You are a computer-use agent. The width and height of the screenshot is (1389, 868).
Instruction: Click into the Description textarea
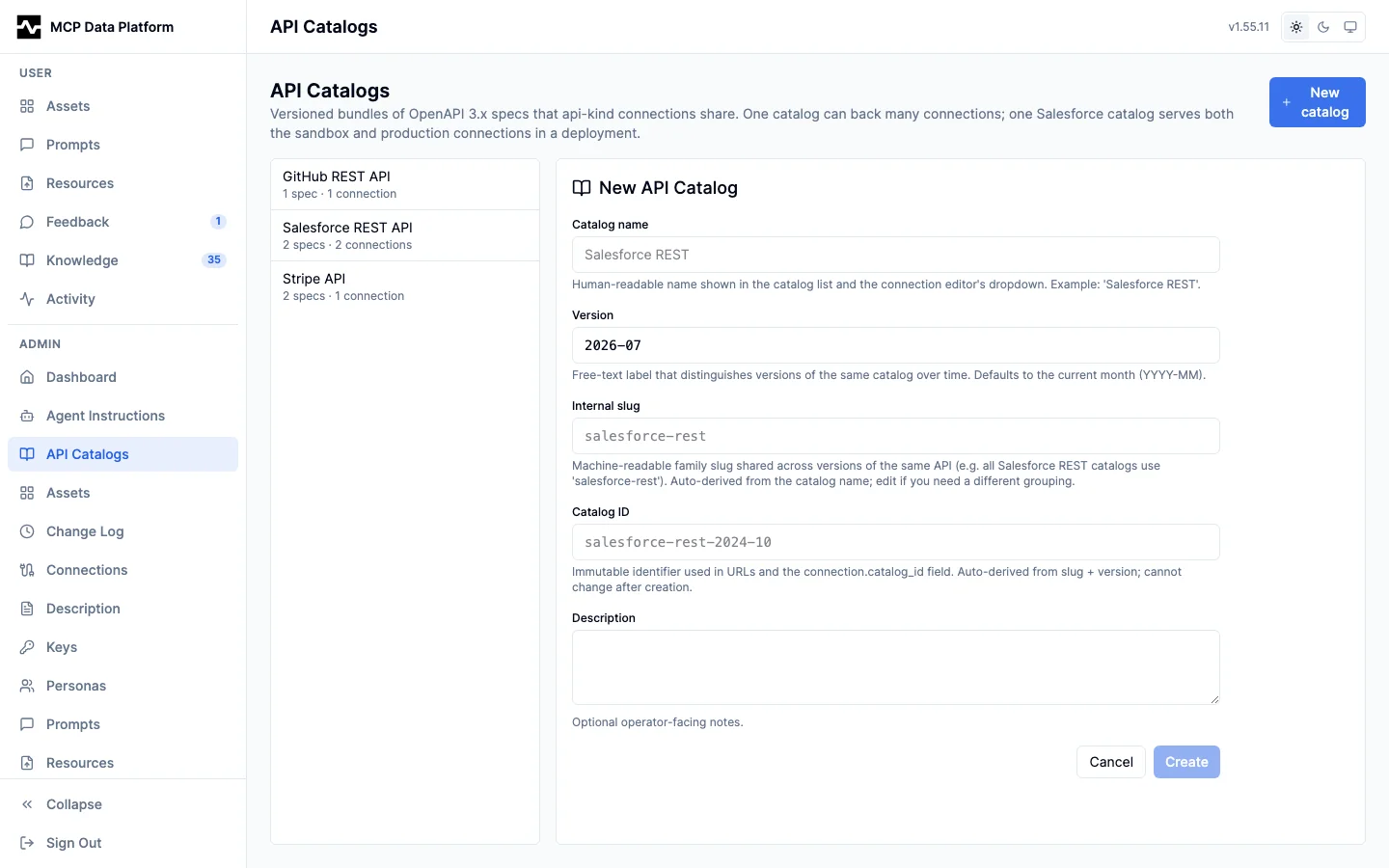tap(896, 667)
